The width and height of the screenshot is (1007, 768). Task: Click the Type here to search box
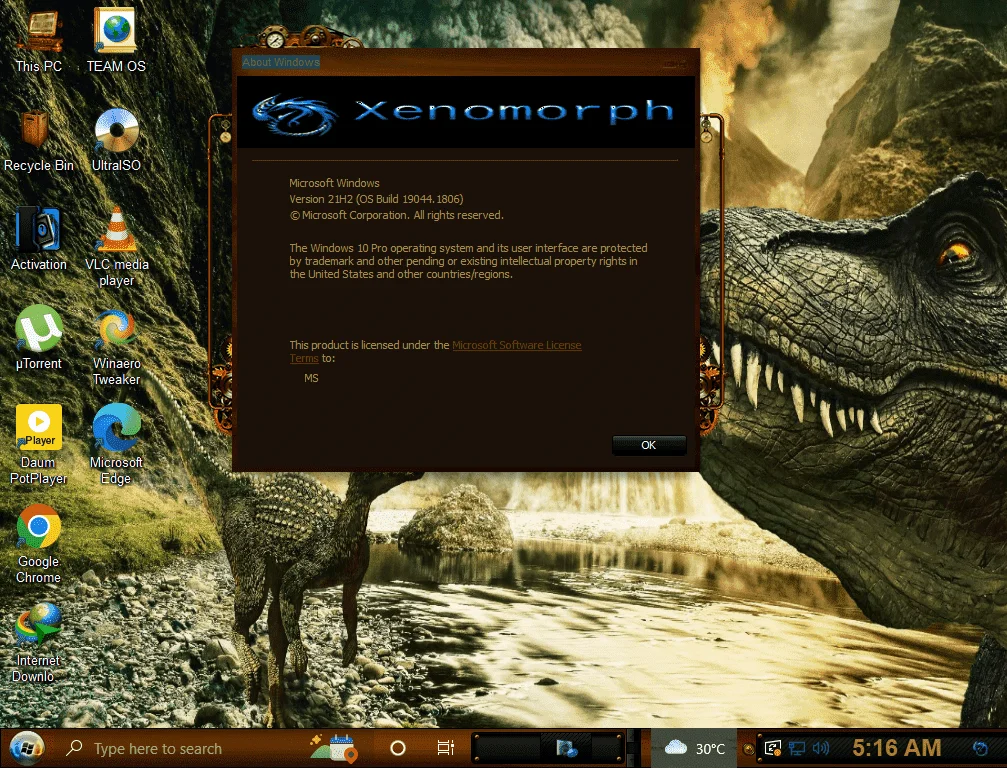click(158, 749)
